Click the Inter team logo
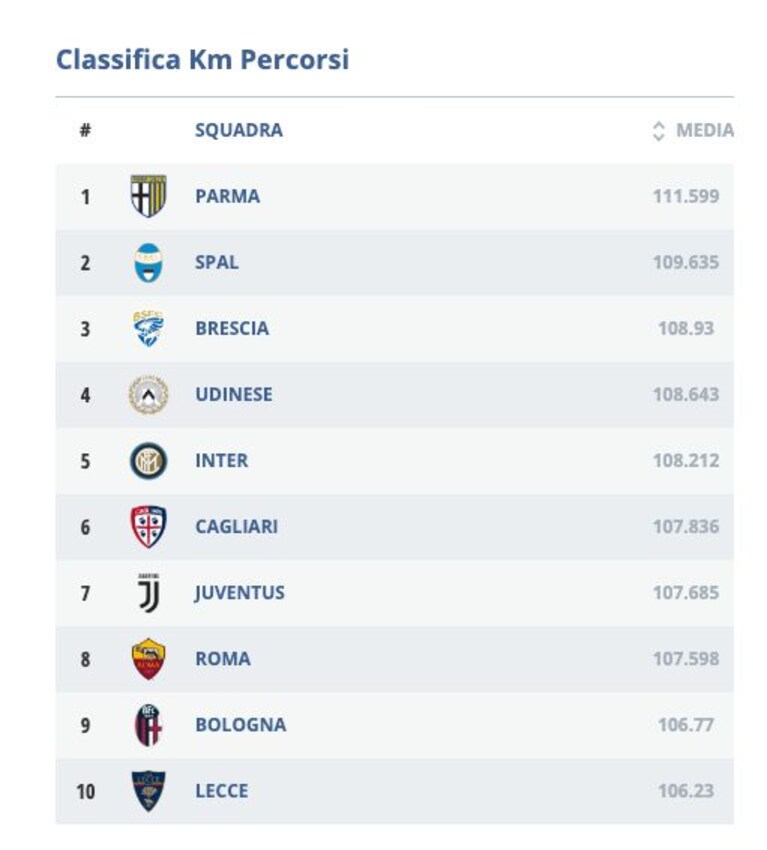The height and width of the screenshot is (850, 767). coord(148,461)
